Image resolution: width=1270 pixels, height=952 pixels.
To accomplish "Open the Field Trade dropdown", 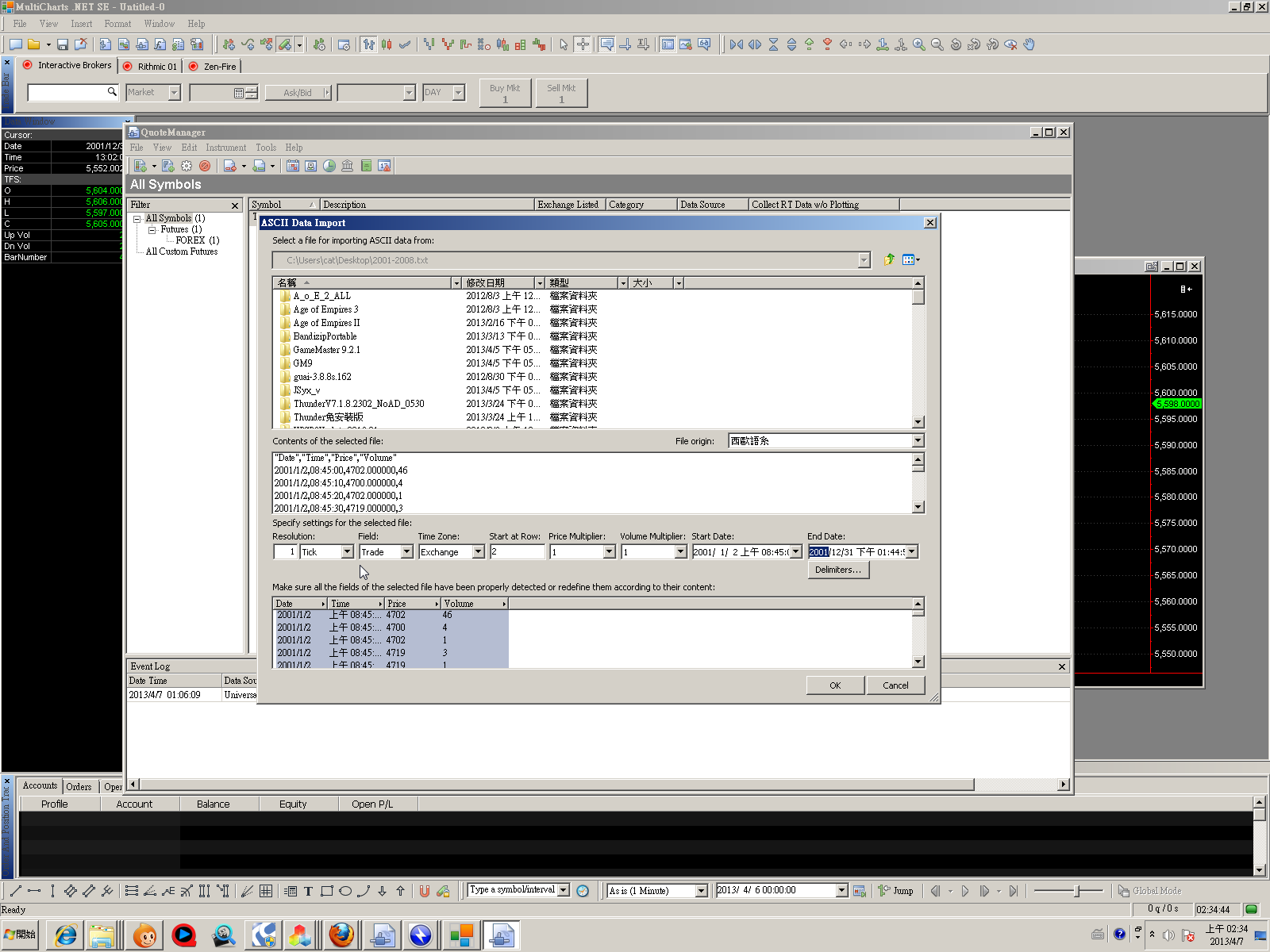I will click(x=406, y=552).
